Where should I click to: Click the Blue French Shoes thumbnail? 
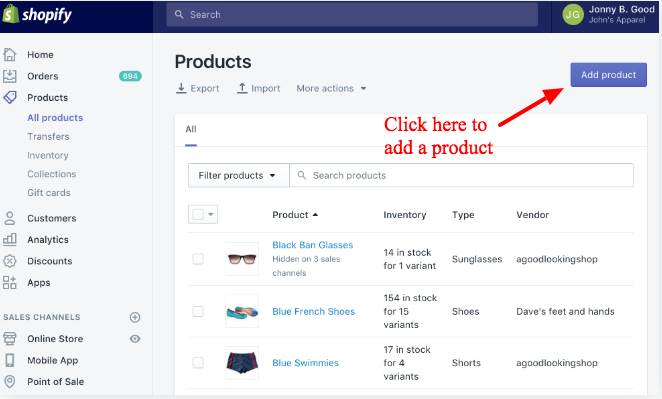[242, 311]
